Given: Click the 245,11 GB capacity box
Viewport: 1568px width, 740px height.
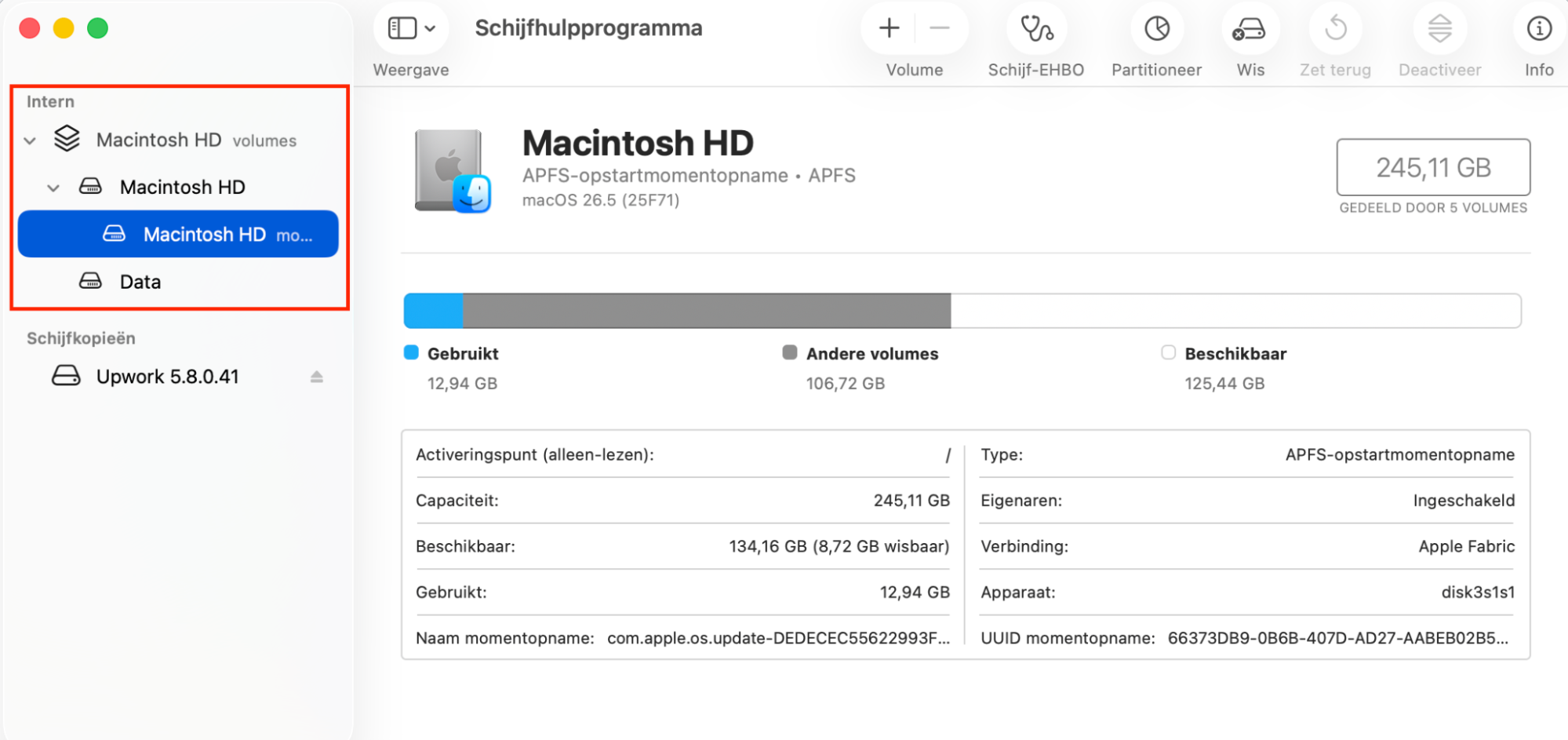Looking at the screenshot, I should tap(1433, 167).
